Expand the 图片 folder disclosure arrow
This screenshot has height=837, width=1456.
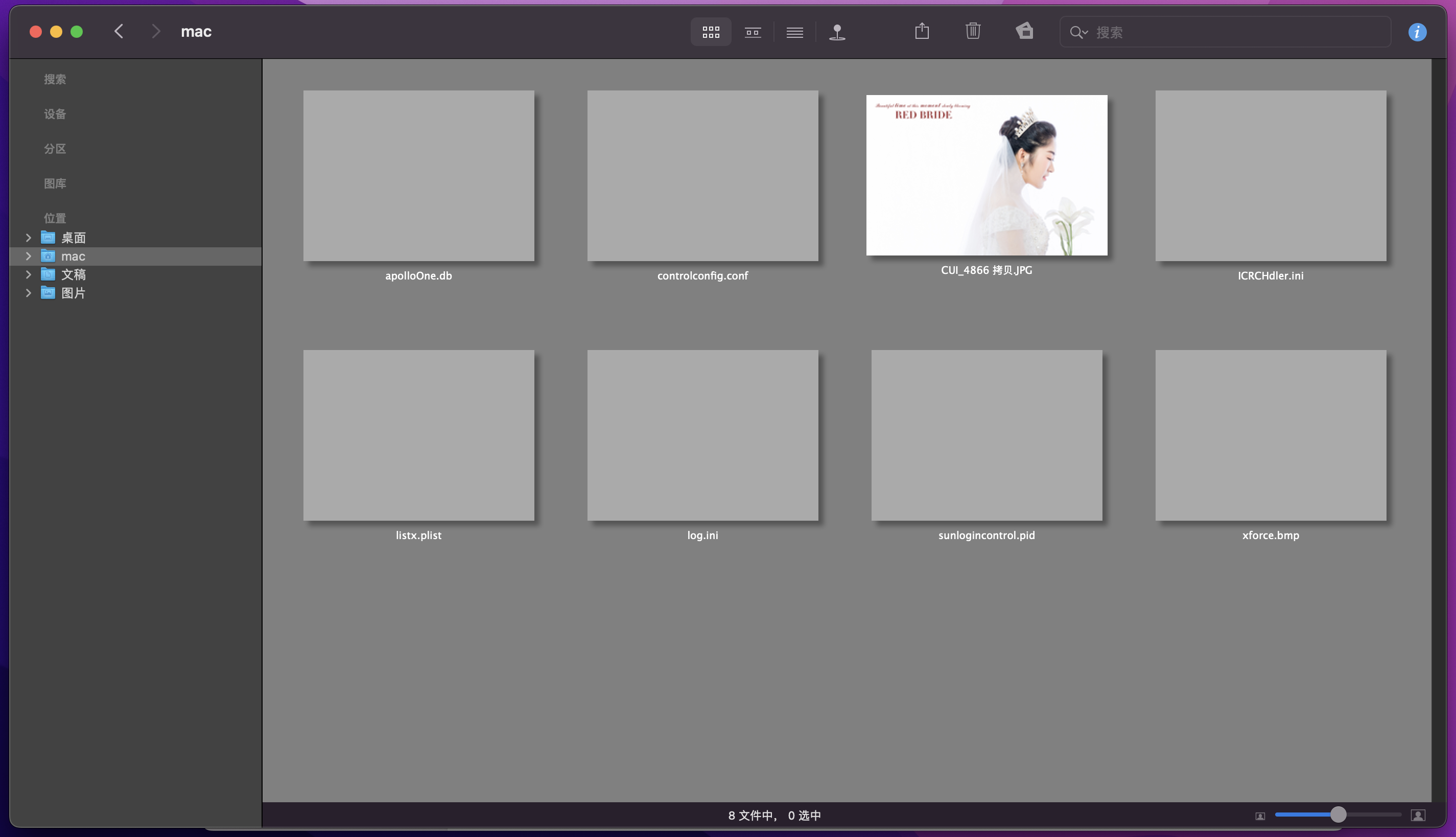coord(28,293)
